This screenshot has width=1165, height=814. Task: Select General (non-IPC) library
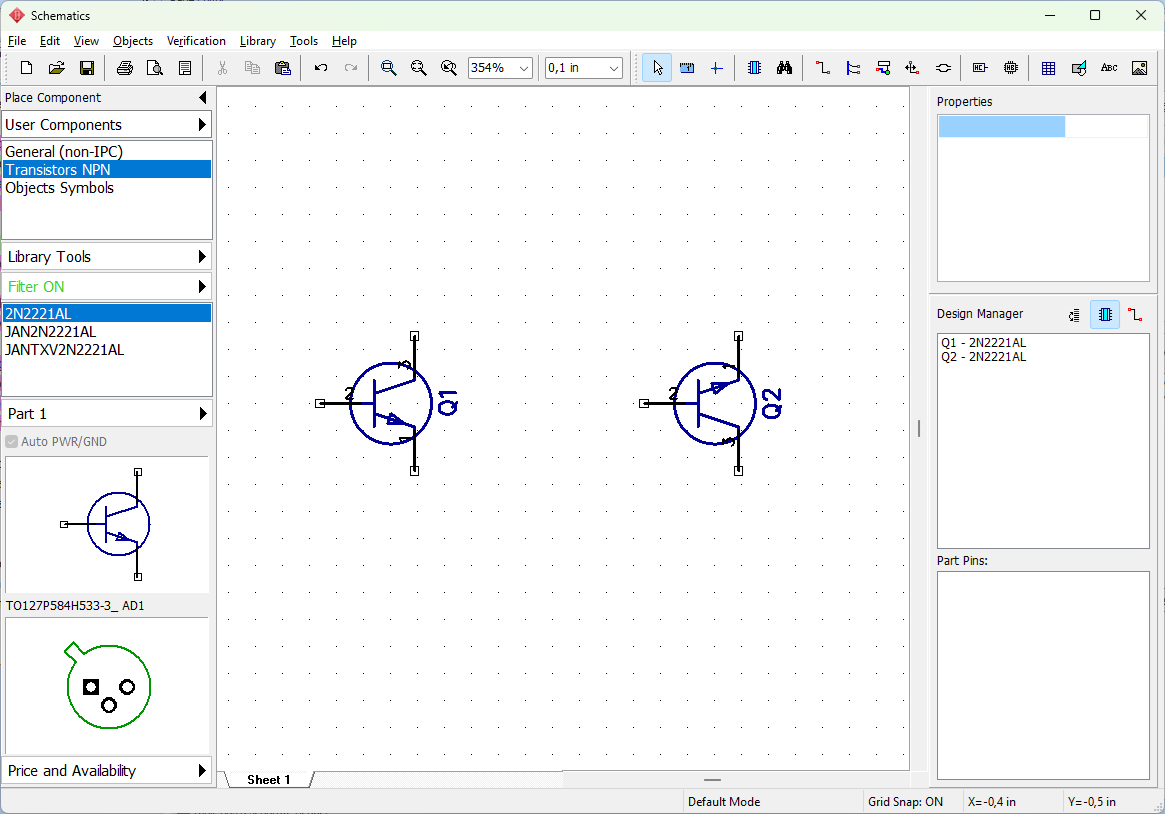click(x=107, y=152)
